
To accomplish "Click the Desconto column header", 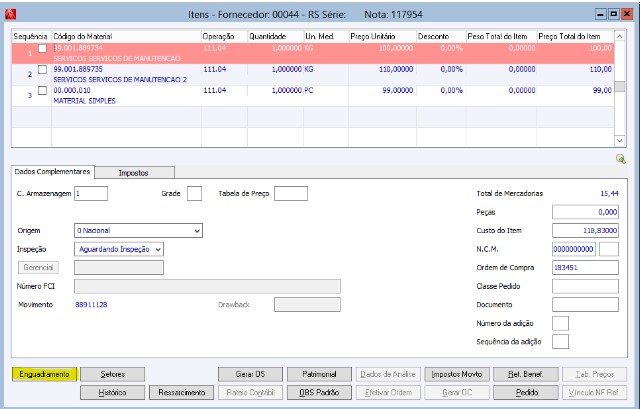I will [441, 36].
